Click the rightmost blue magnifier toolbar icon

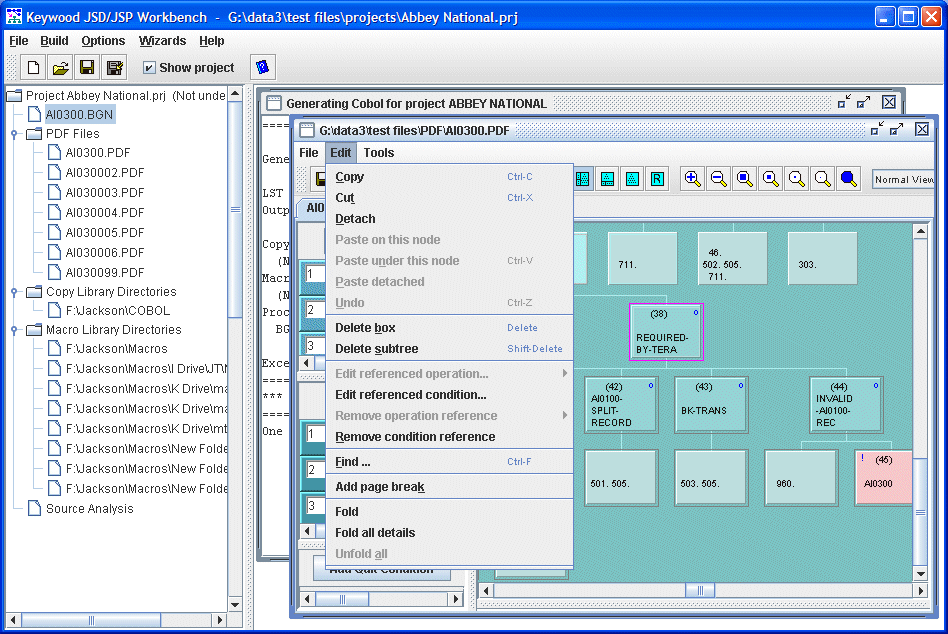click(x=847, y=178)
